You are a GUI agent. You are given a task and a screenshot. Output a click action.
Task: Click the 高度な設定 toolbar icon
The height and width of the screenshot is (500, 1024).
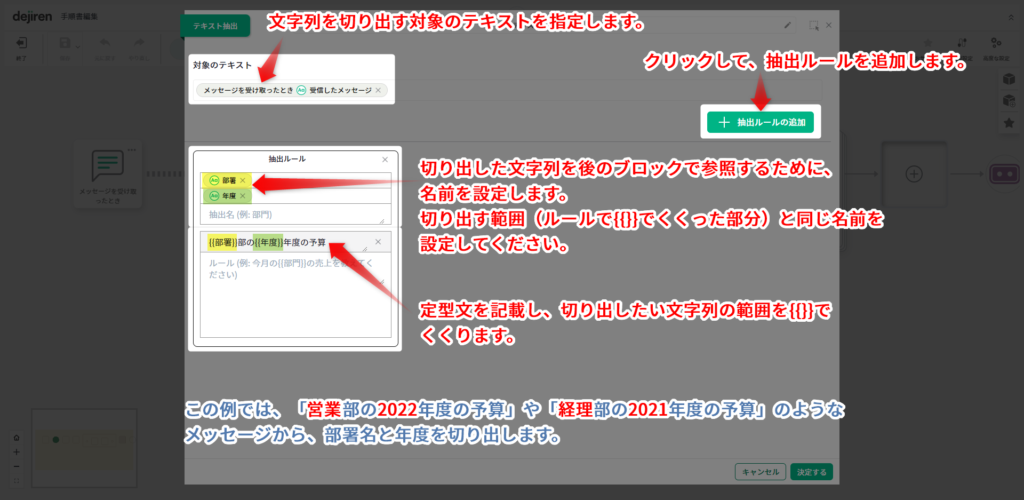[996, 47]
